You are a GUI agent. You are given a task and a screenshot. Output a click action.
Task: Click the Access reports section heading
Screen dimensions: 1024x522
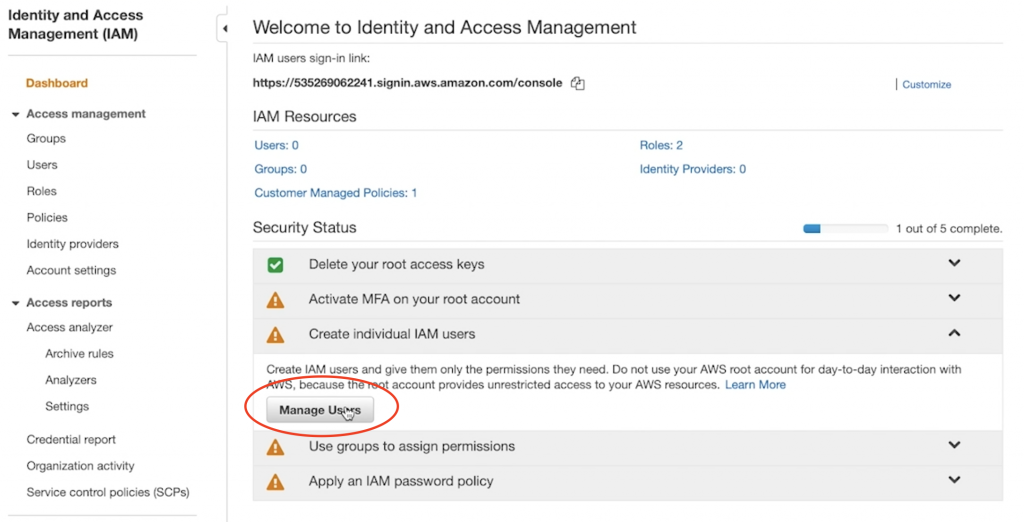[69, 302]
